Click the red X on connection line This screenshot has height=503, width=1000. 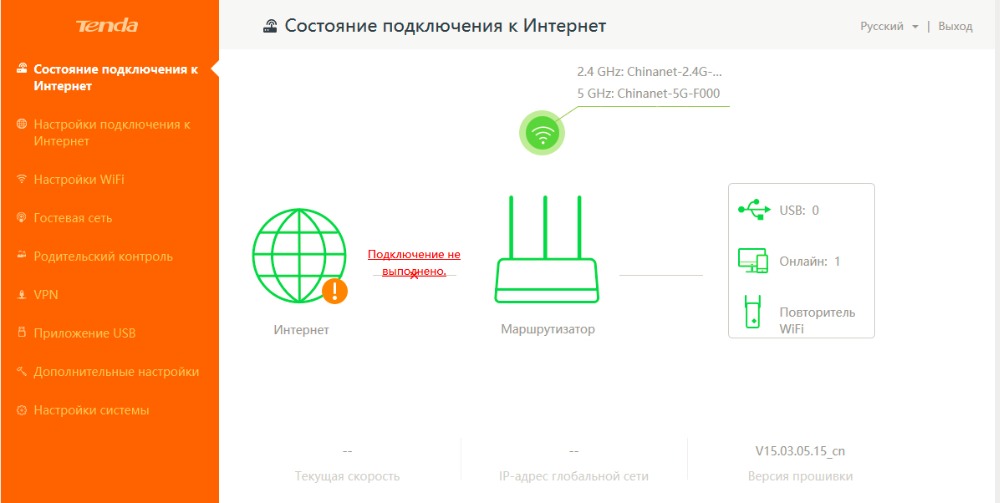415,275
